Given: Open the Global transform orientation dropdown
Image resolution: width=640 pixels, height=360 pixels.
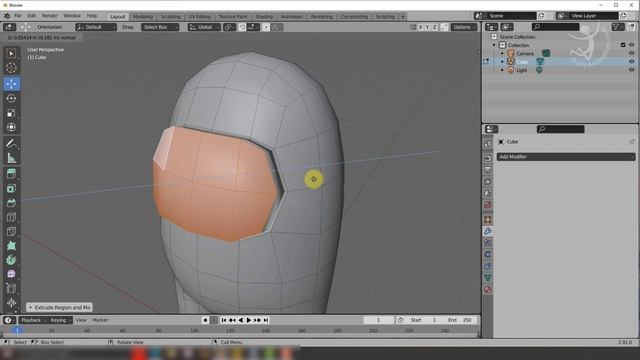Looking at the screenshot, I should 204,27.
